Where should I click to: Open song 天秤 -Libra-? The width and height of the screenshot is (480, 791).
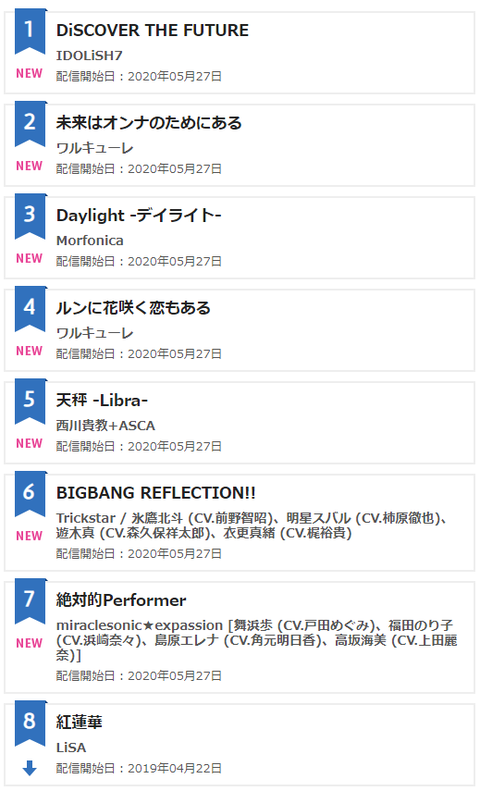tap(102, 401)
